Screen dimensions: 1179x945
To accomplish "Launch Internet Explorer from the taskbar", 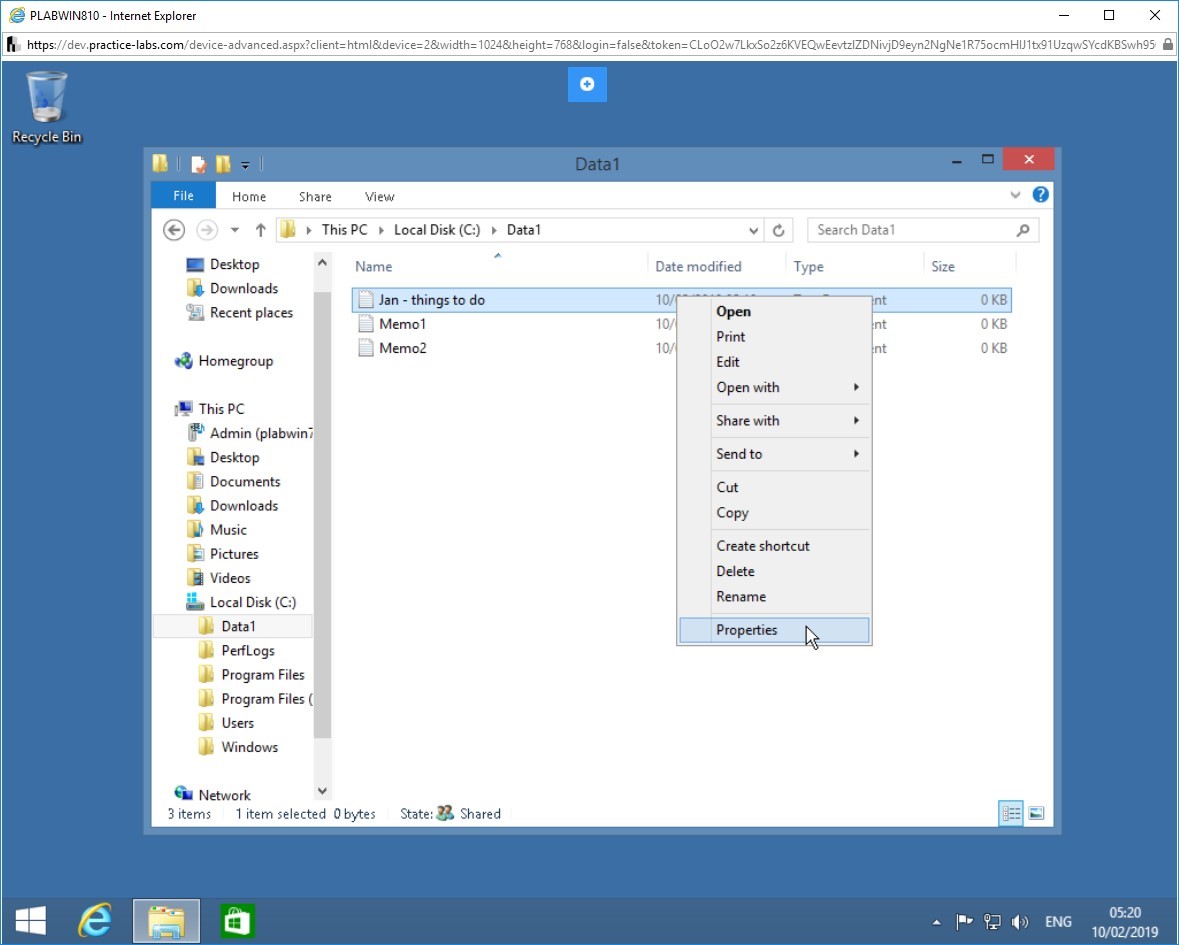I will 95,921.
